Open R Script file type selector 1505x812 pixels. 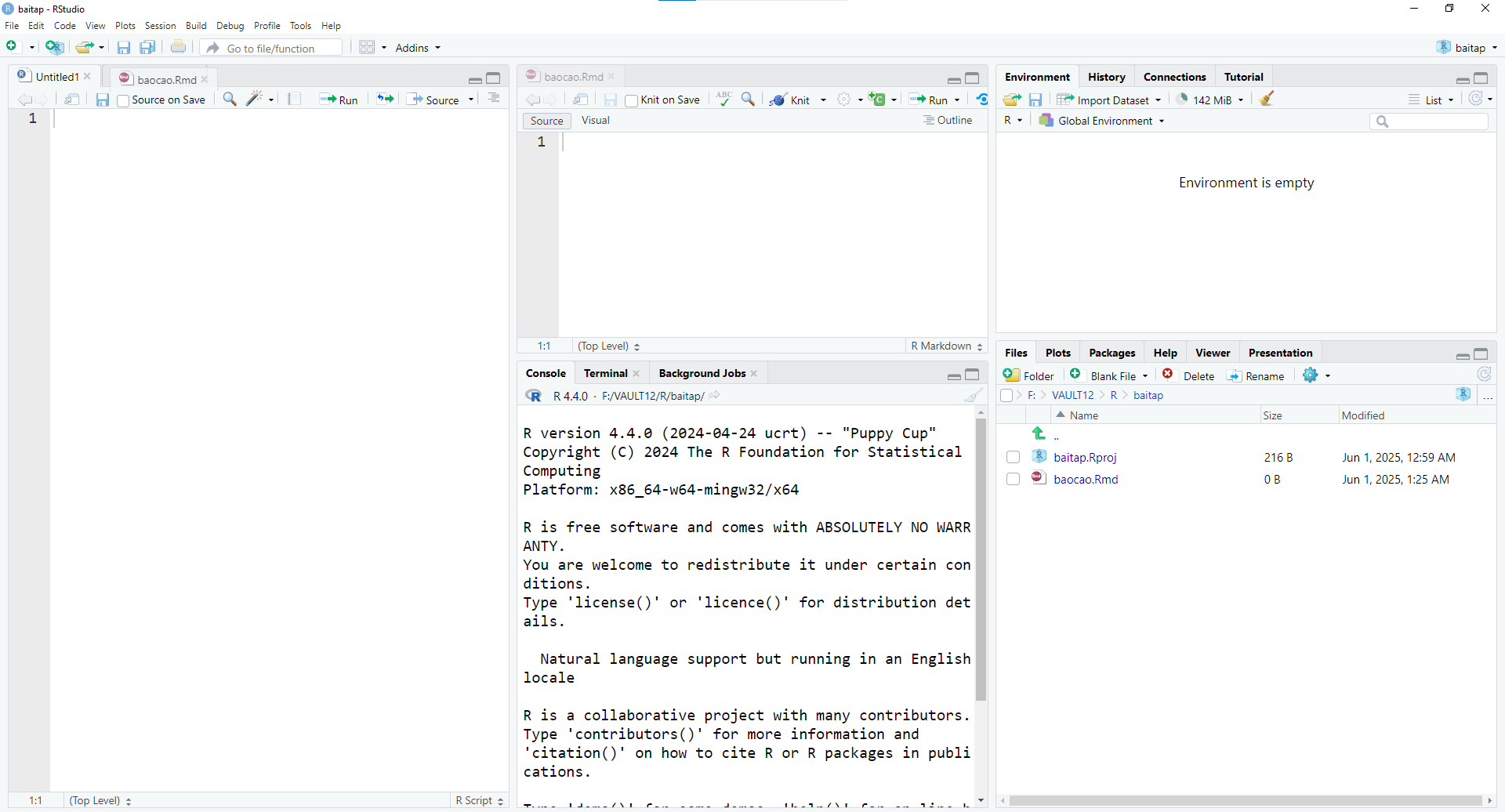click(480, 800)
